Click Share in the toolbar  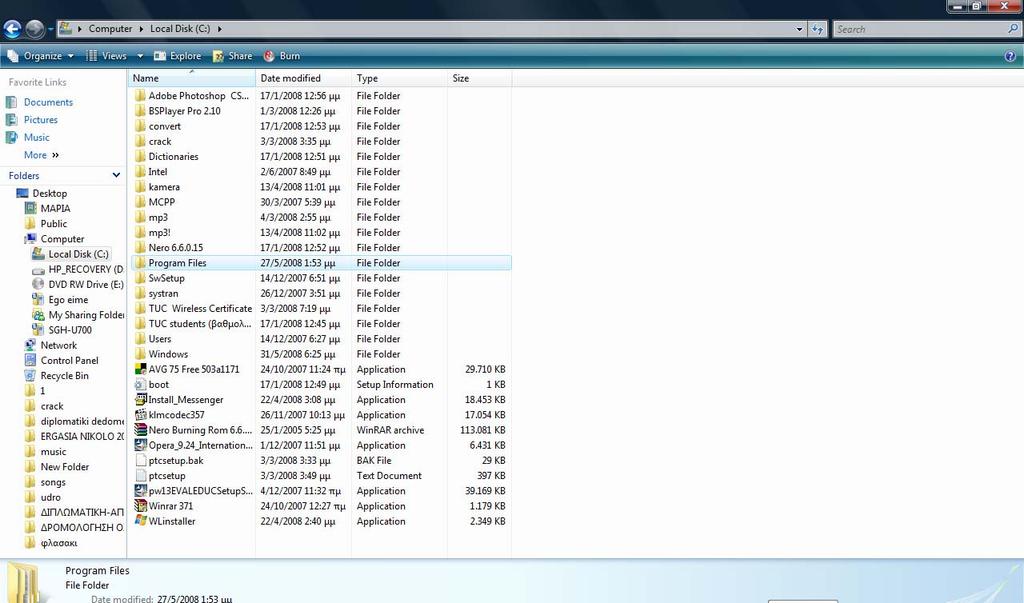[232, 56]
